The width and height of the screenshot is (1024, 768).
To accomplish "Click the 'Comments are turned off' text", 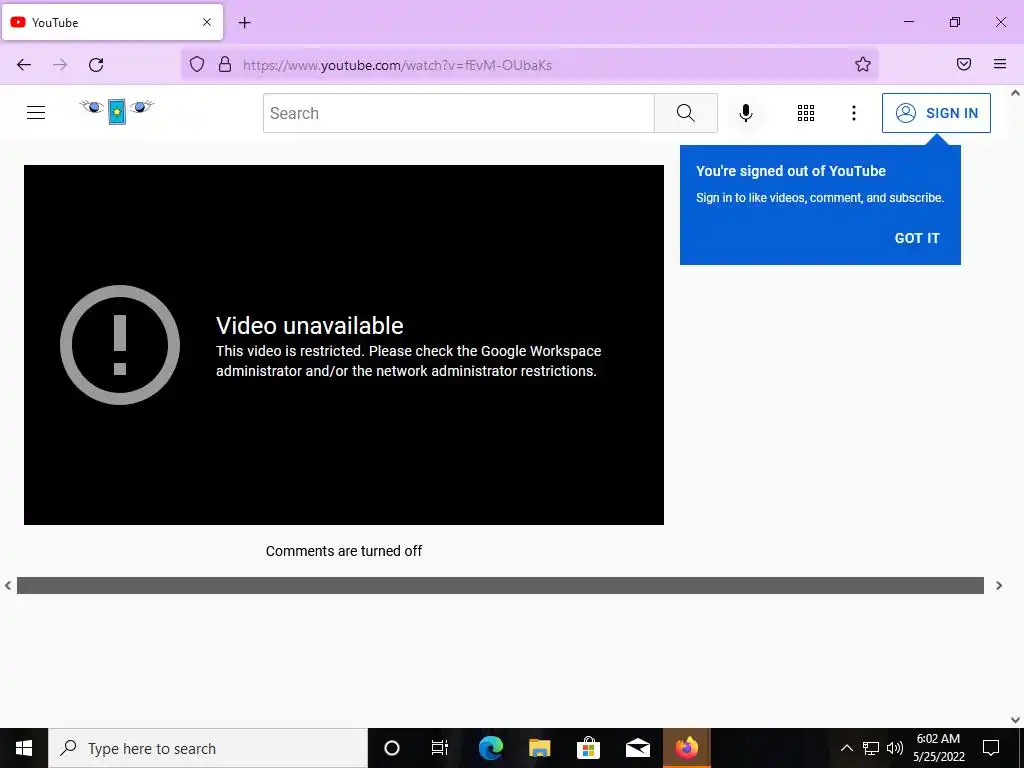I will coord(344,551).
